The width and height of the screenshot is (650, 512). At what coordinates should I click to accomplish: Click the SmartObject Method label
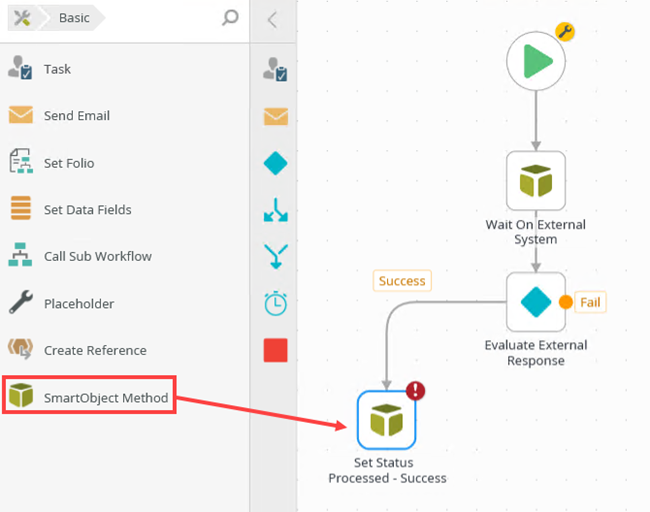coord(106,398)
